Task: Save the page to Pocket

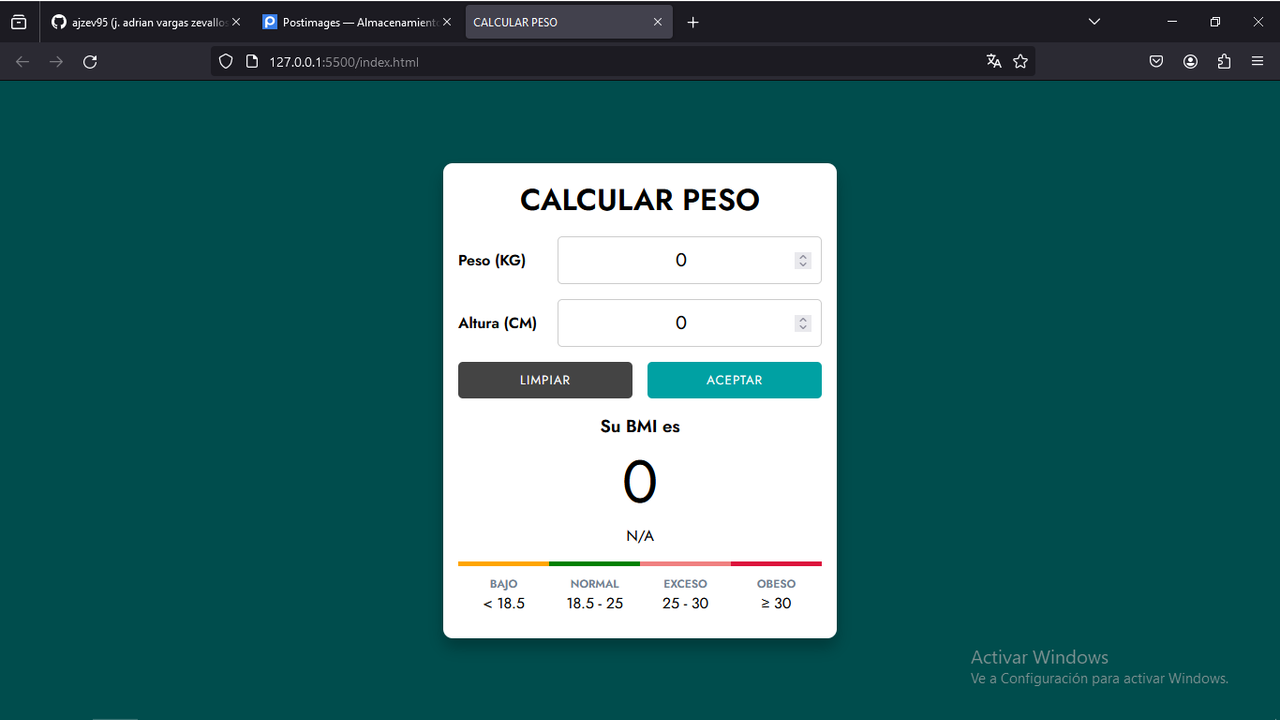Action: point(1156,61)
